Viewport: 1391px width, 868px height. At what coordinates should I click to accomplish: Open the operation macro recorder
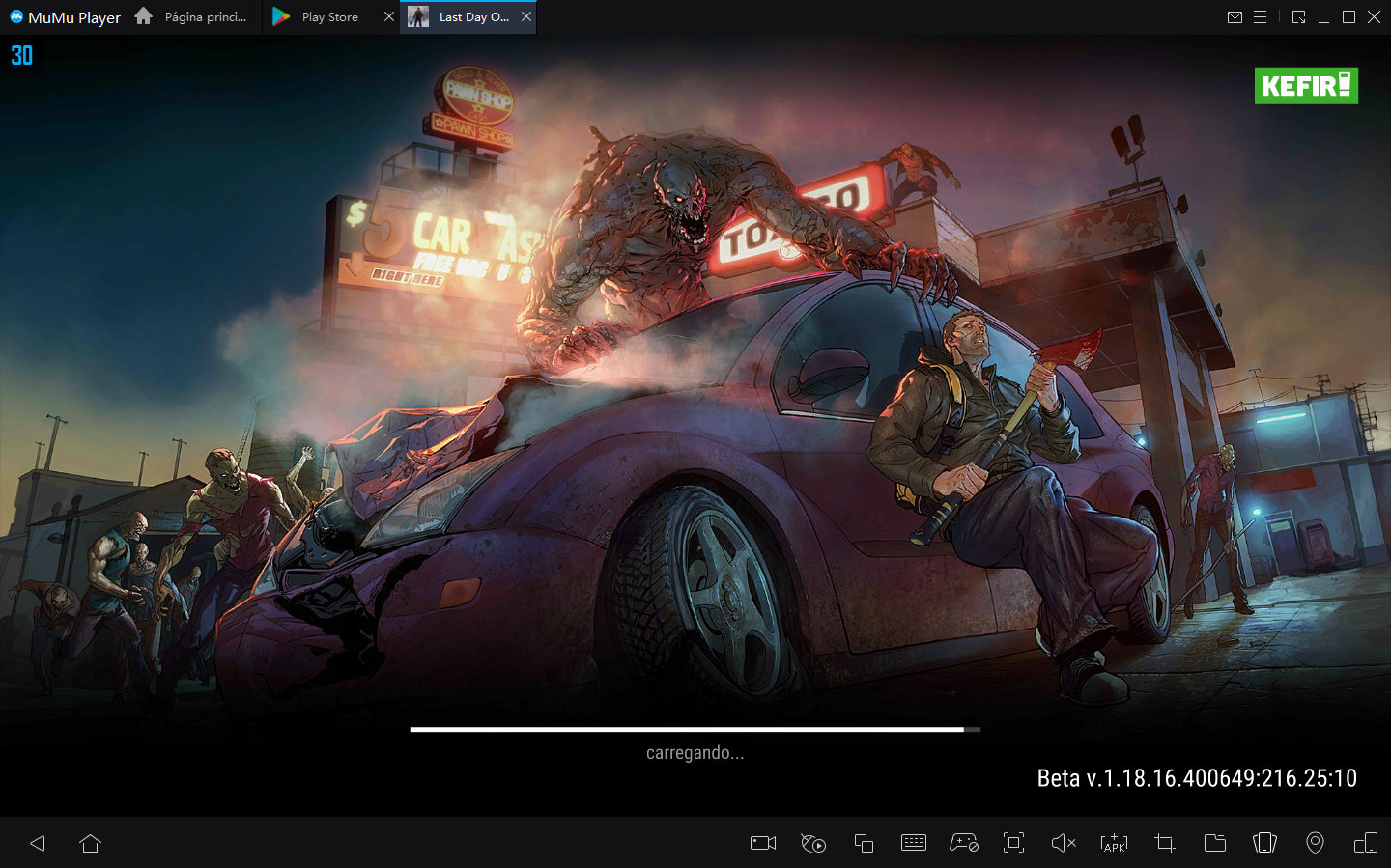pos(812,843)
